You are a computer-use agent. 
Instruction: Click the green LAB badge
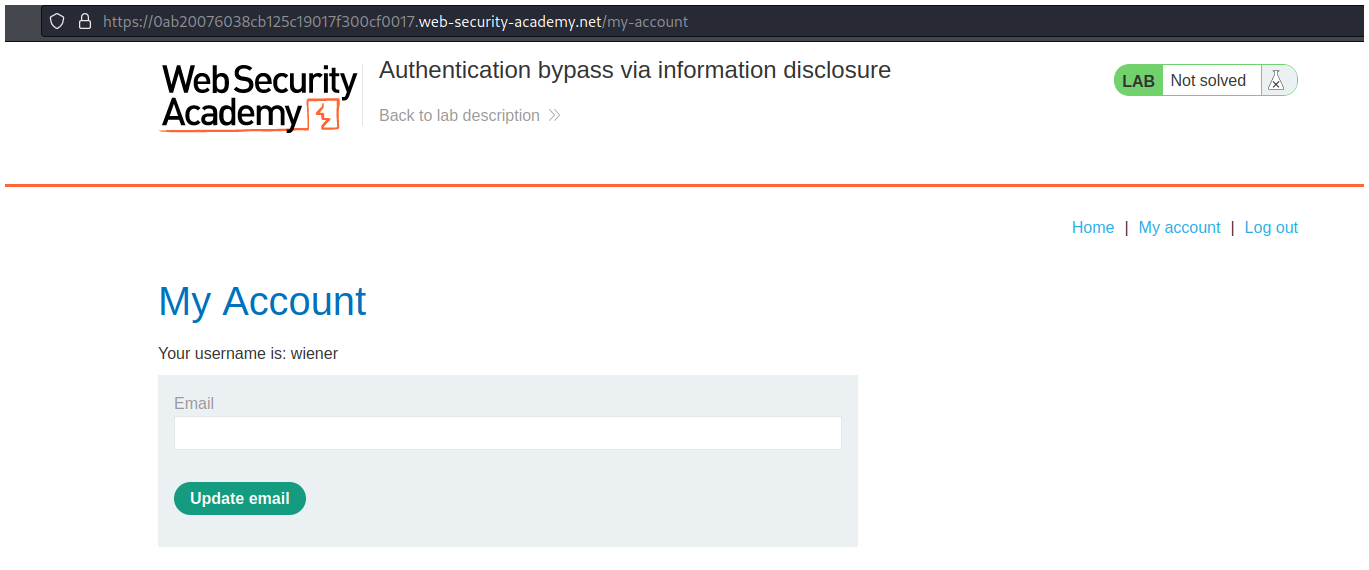point(1138,81)
